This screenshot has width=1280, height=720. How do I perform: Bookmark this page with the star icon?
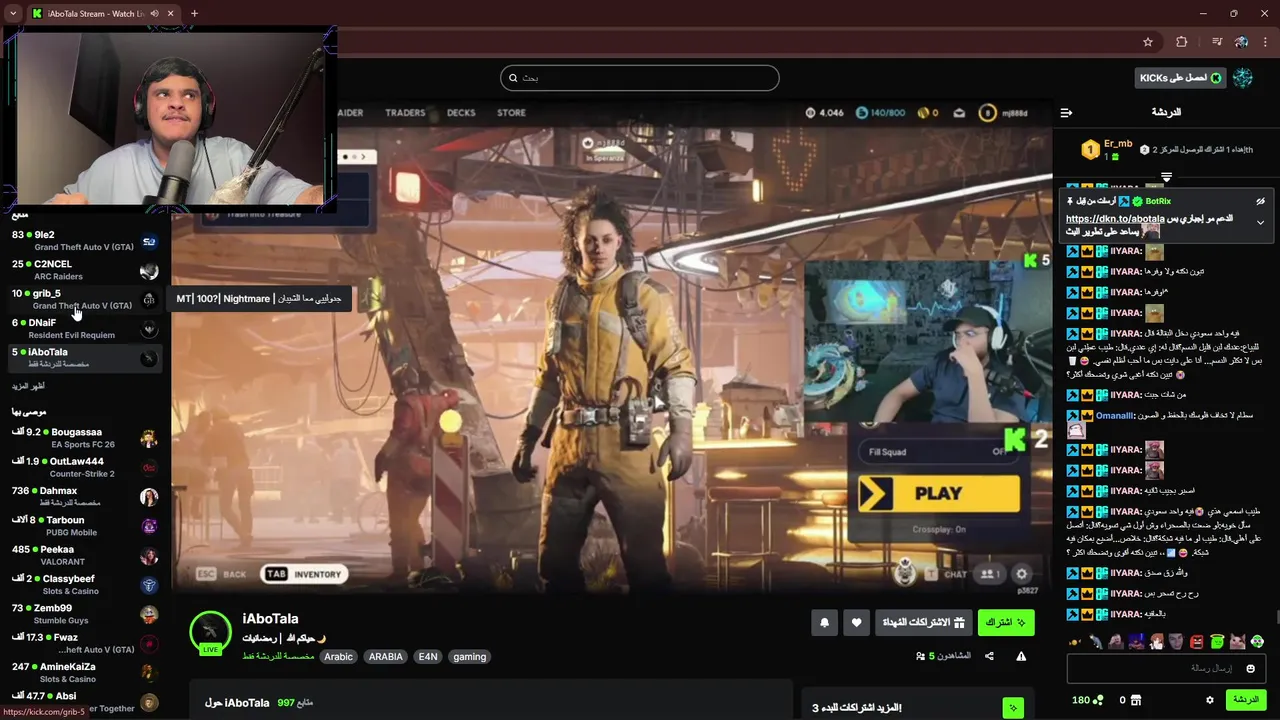coord(1148,42)
